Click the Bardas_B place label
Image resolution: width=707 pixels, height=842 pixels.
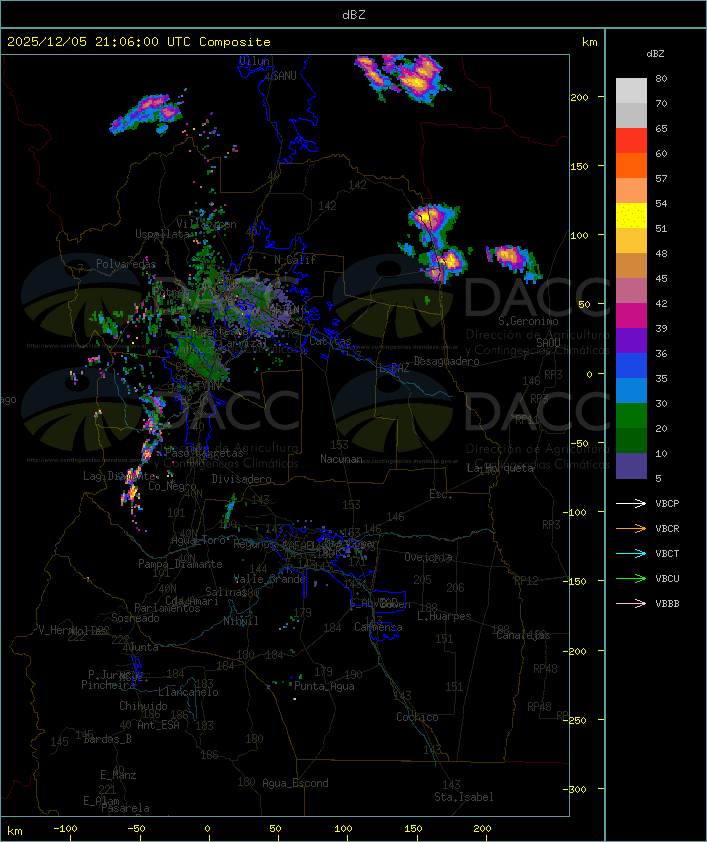pos(107,739)
